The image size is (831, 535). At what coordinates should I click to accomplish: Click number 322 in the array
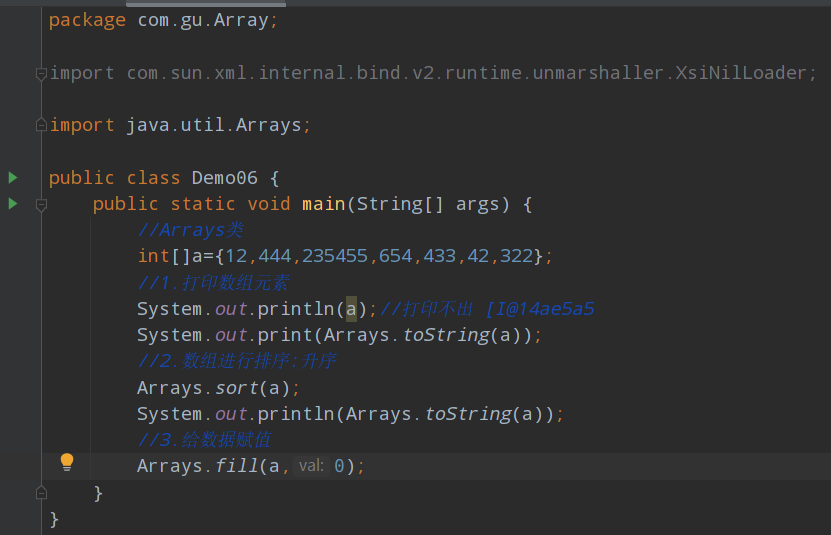coord(516,257)
